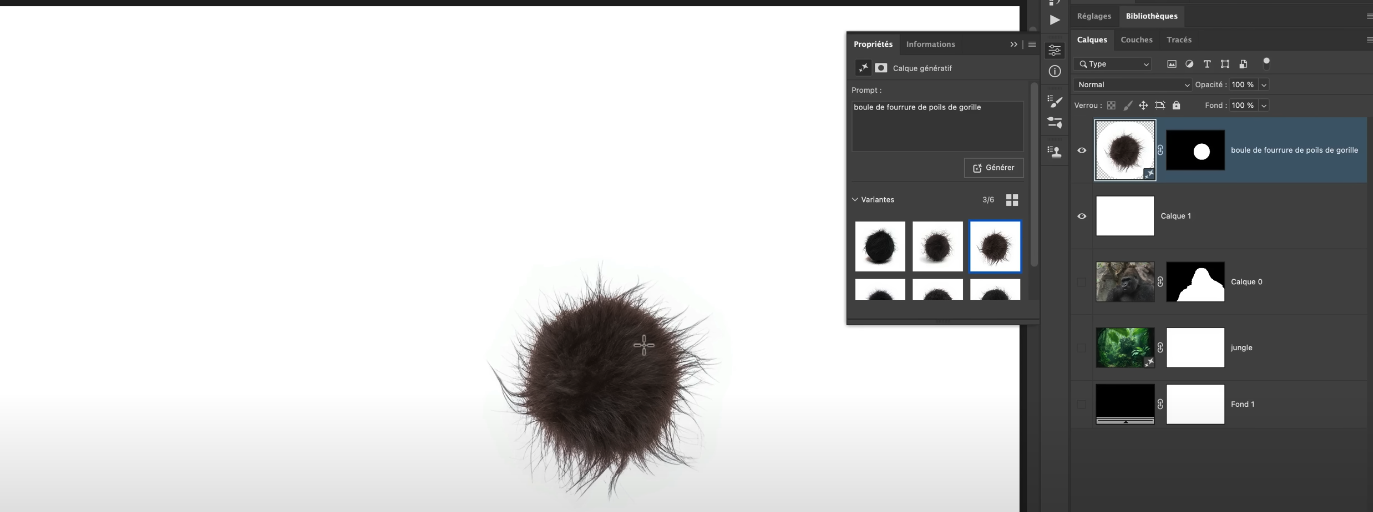Viewport: 1373px width, 512px height.
Task: Open the Opacité slider arrow
Action: point(1264,85)
